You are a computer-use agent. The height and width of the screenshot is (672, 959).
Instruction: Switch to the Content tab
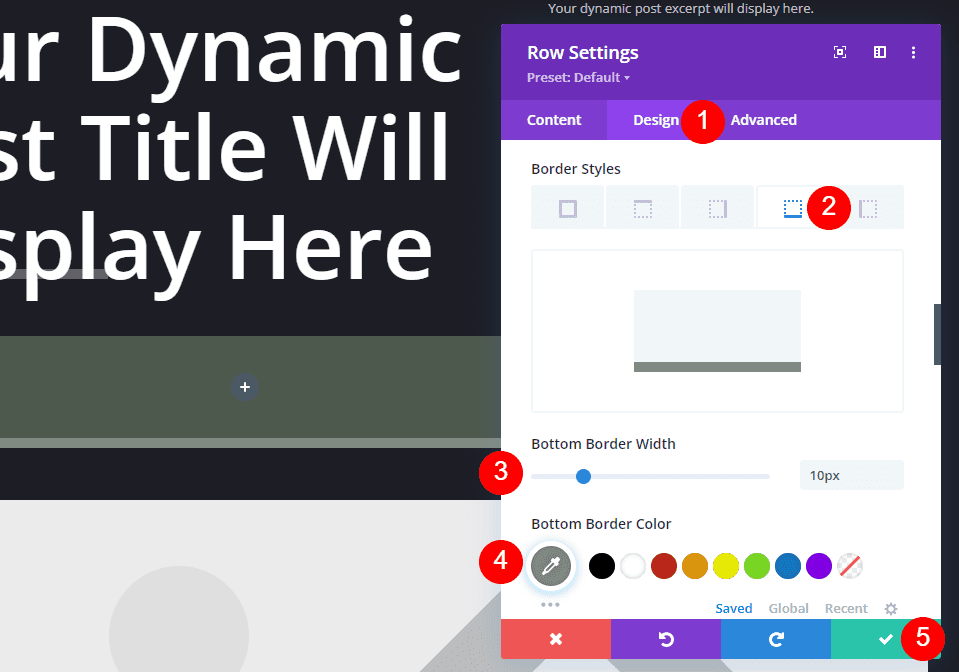click(x=554, y=120)
